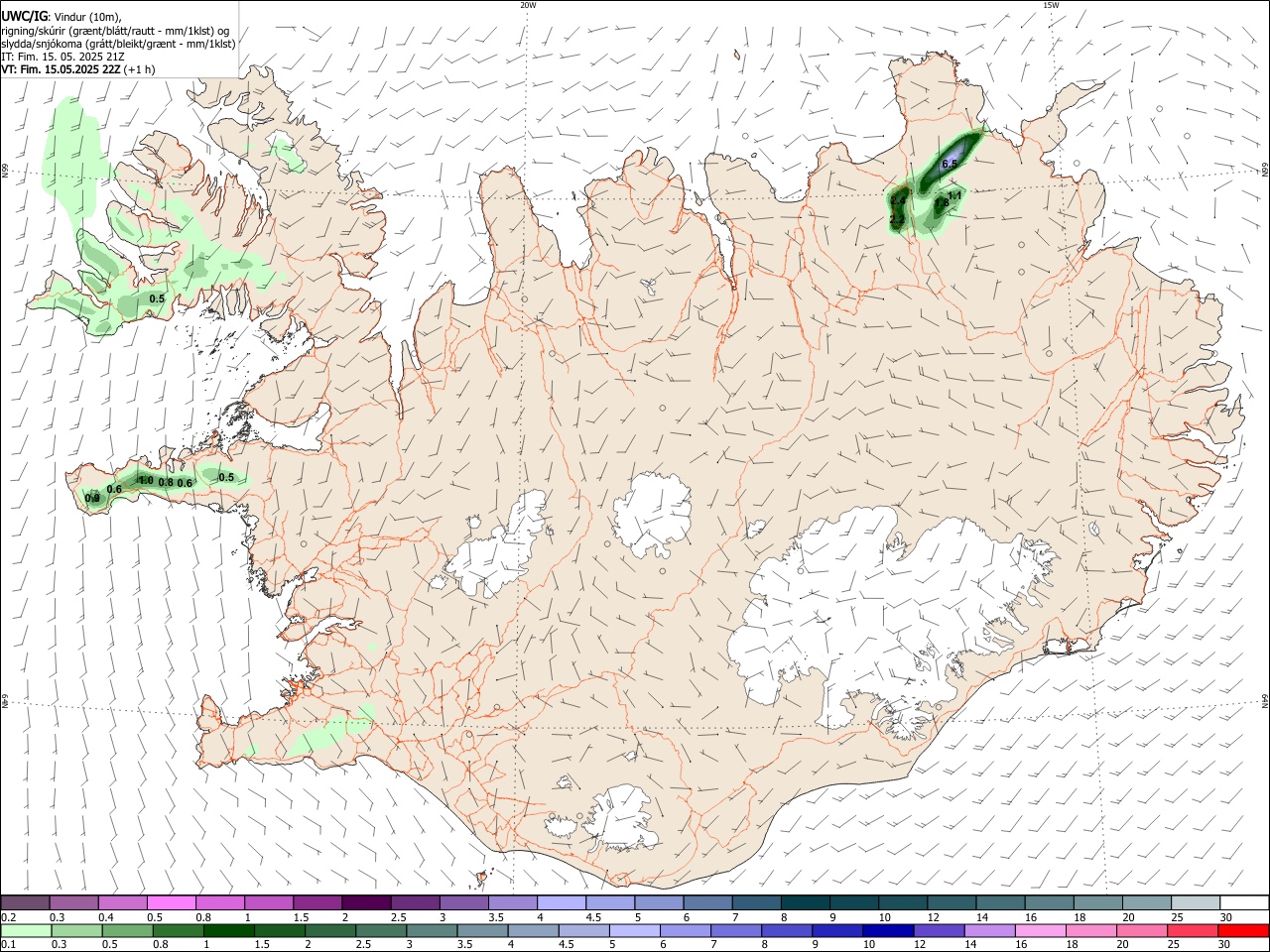Select the 15W longitude label
Viewport: 1270px width, 952px height.
1051,5
